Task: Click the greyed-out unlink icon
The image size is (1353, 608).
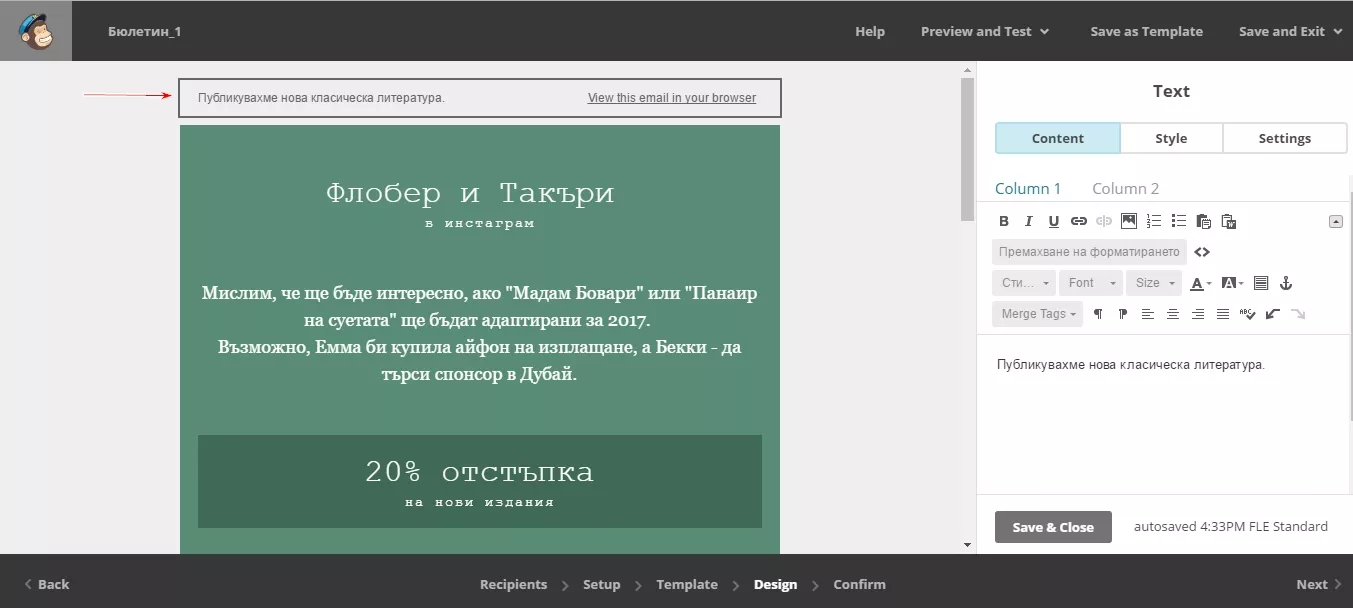Action: click(x=1103, y=221)
